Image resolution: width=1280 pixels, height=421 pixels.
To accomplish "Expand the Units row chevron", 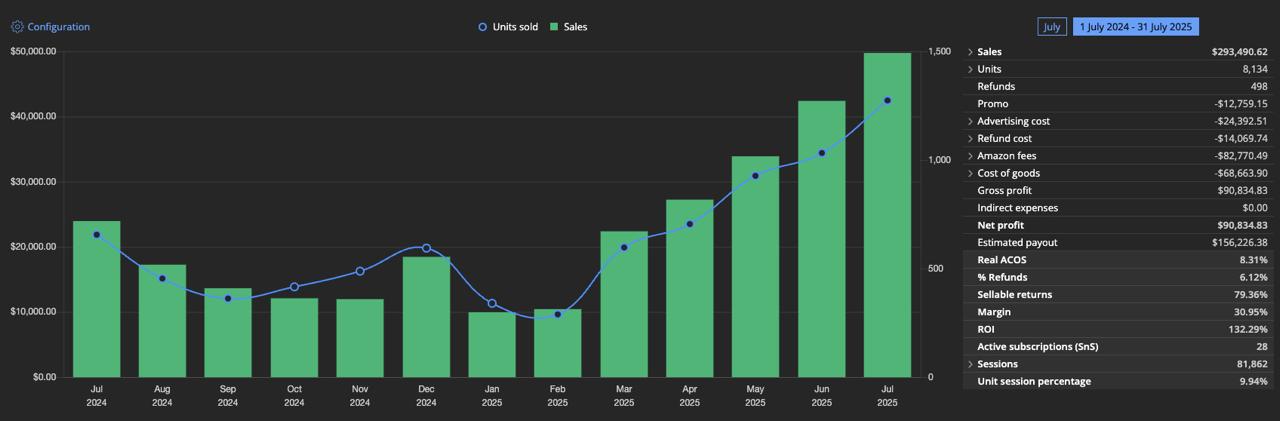I will (970, 69).
